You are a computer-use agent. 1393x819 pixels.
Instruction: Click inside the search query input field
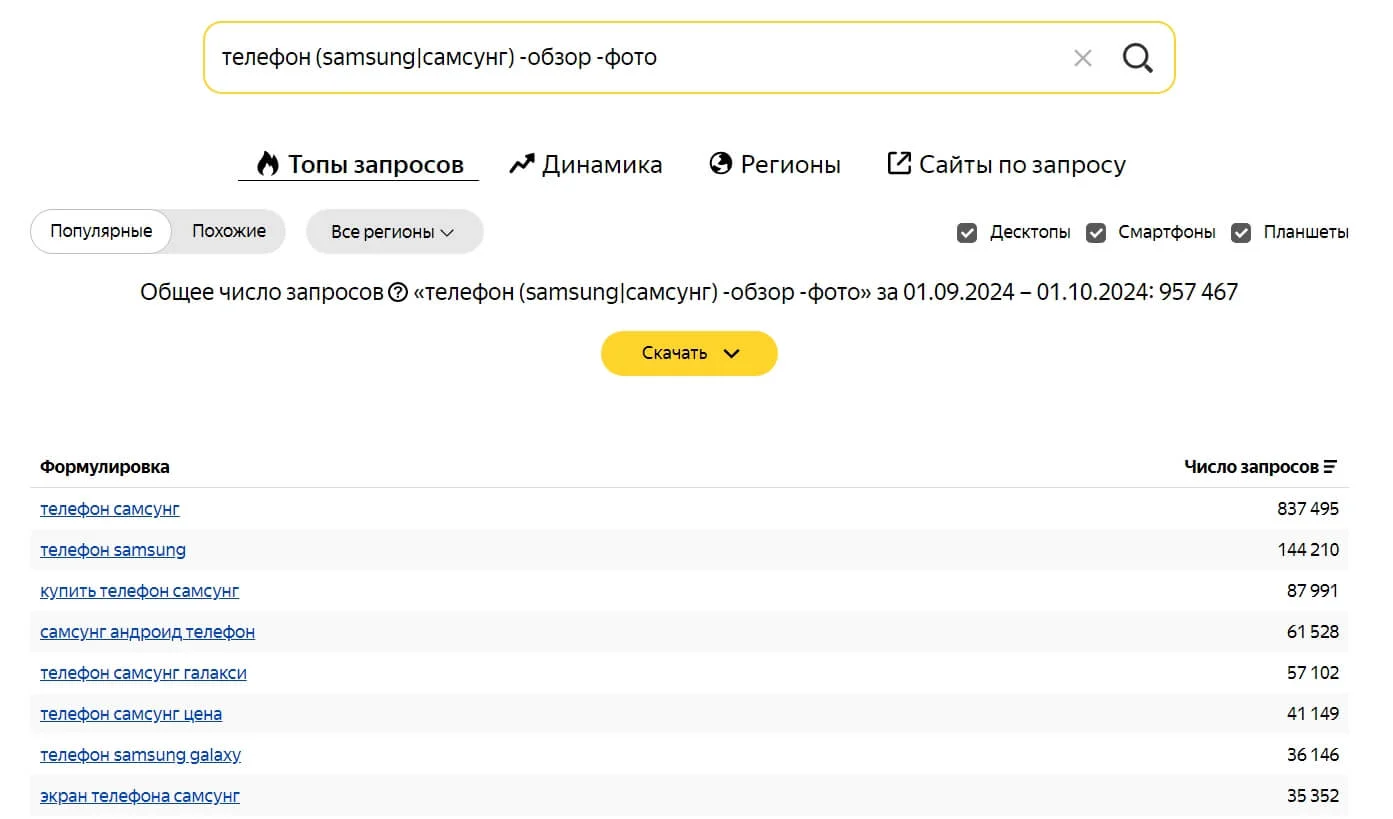(x=630, y=58)
